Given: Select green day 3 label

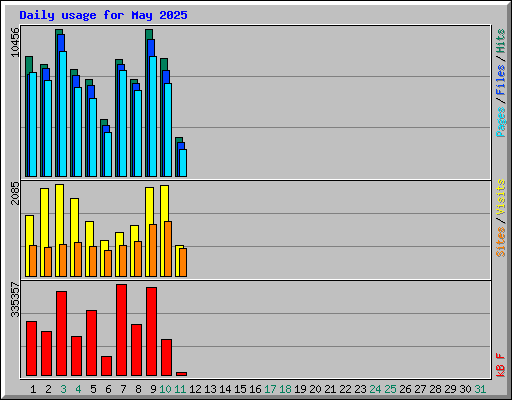Looking at the screenshot, I should (63, 389).
